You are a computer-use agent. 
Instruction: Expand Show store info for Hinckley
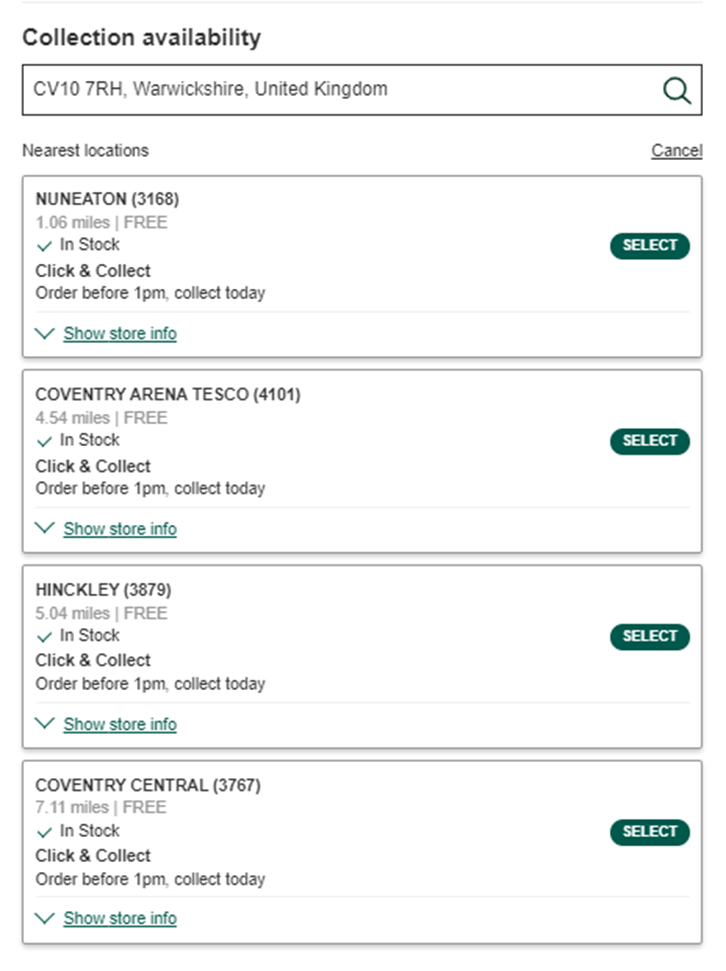coord(120,724)
